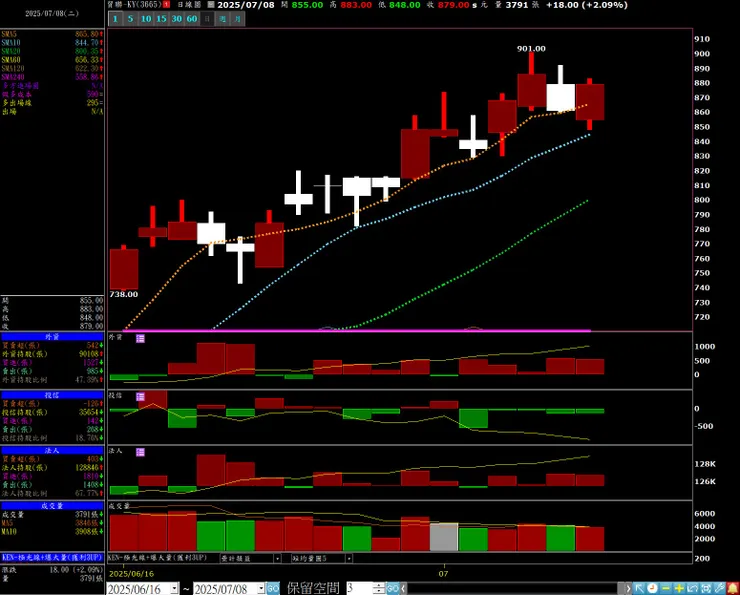This screenshot has height=595, width=740.
Task: Click the +18.00 (+2.09%) change text
Action: coord(587,5)
